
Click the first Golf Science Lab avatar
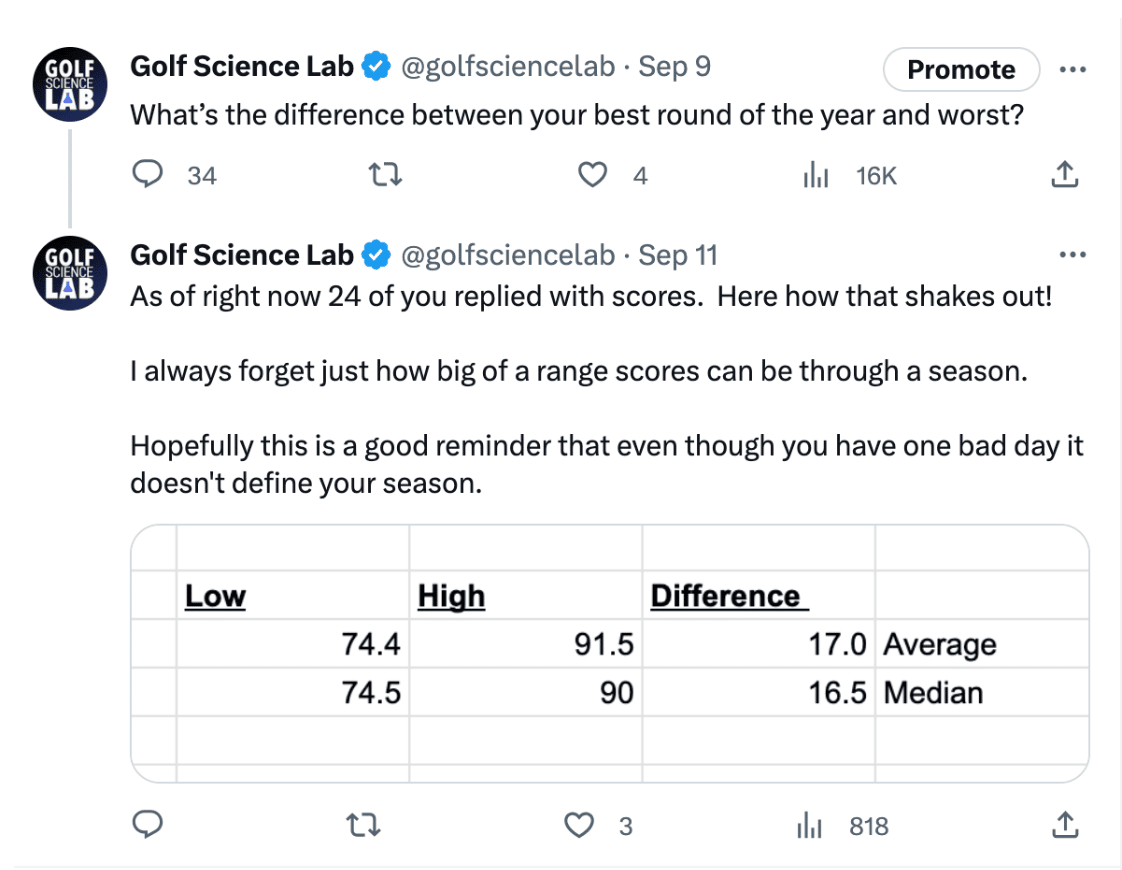coord(70,84)
